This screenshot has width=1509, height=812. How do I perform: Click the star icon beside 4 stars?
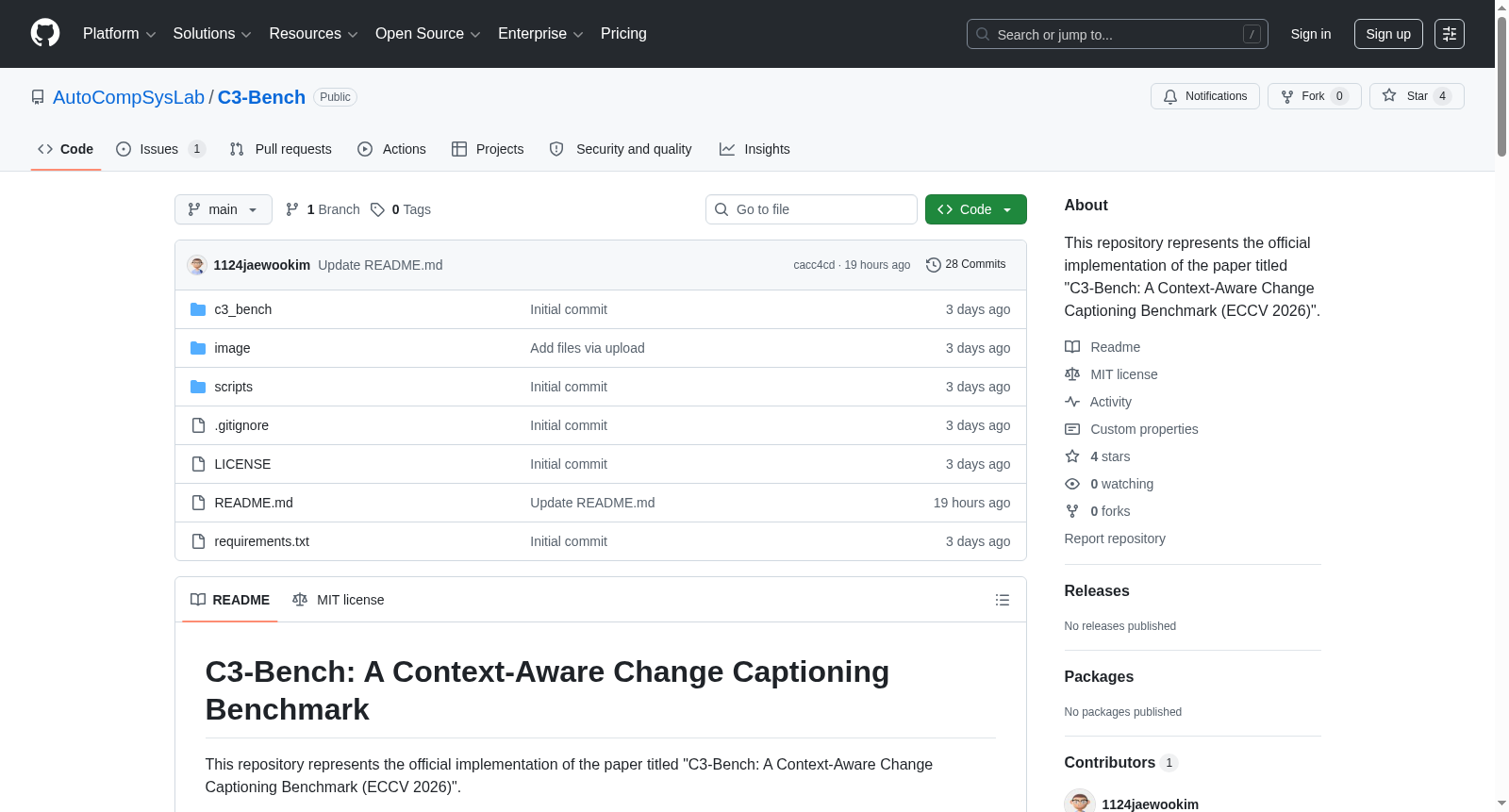point(1072,456)
